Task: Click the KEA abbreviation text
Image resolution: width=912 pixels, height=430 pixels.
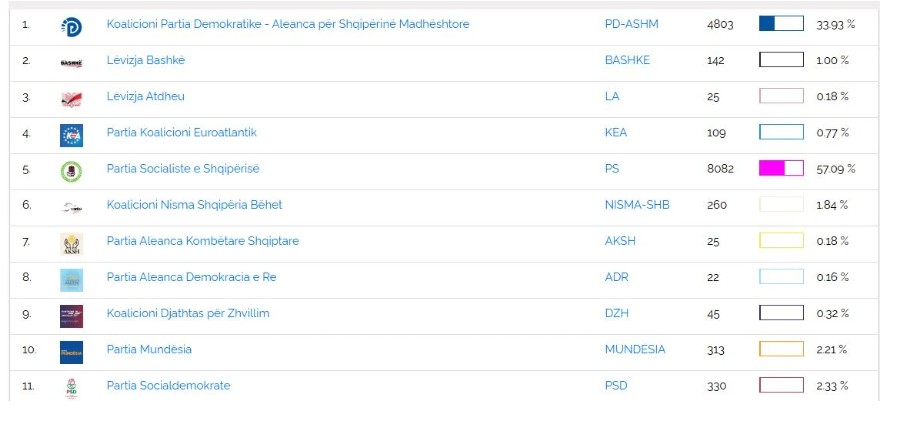Action: [x=616, y=133]
